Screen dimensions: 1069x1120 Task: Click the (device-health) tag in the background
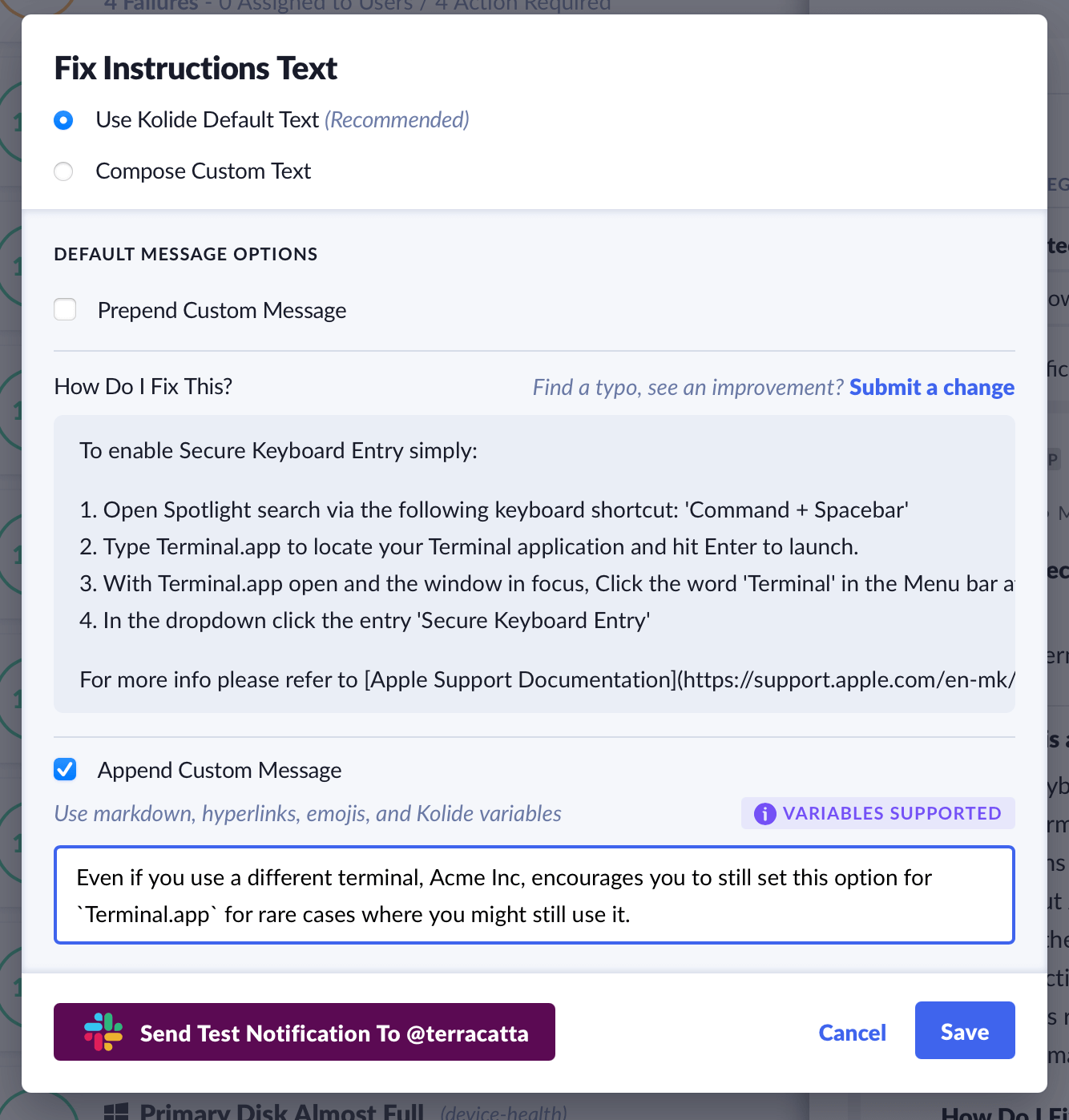tap(503, 1113)
